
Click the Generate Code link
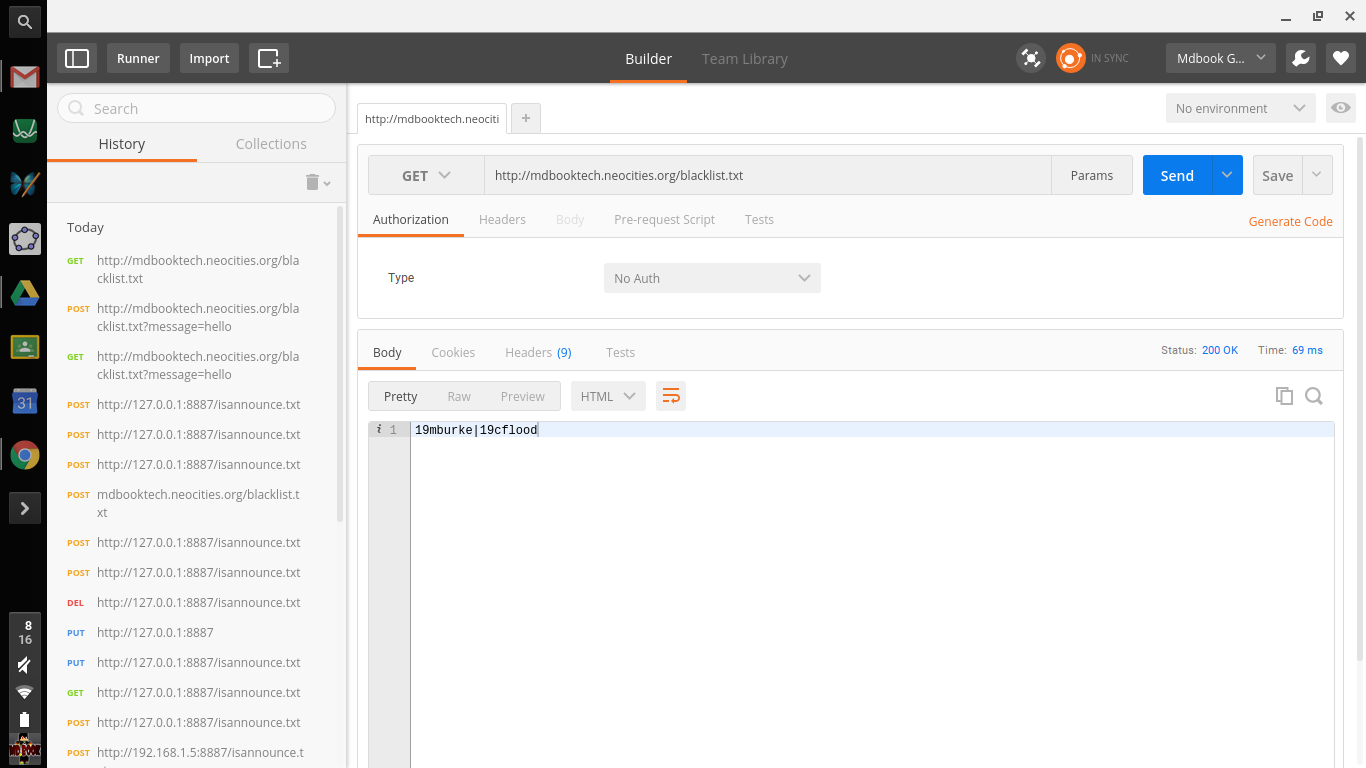1290,221
